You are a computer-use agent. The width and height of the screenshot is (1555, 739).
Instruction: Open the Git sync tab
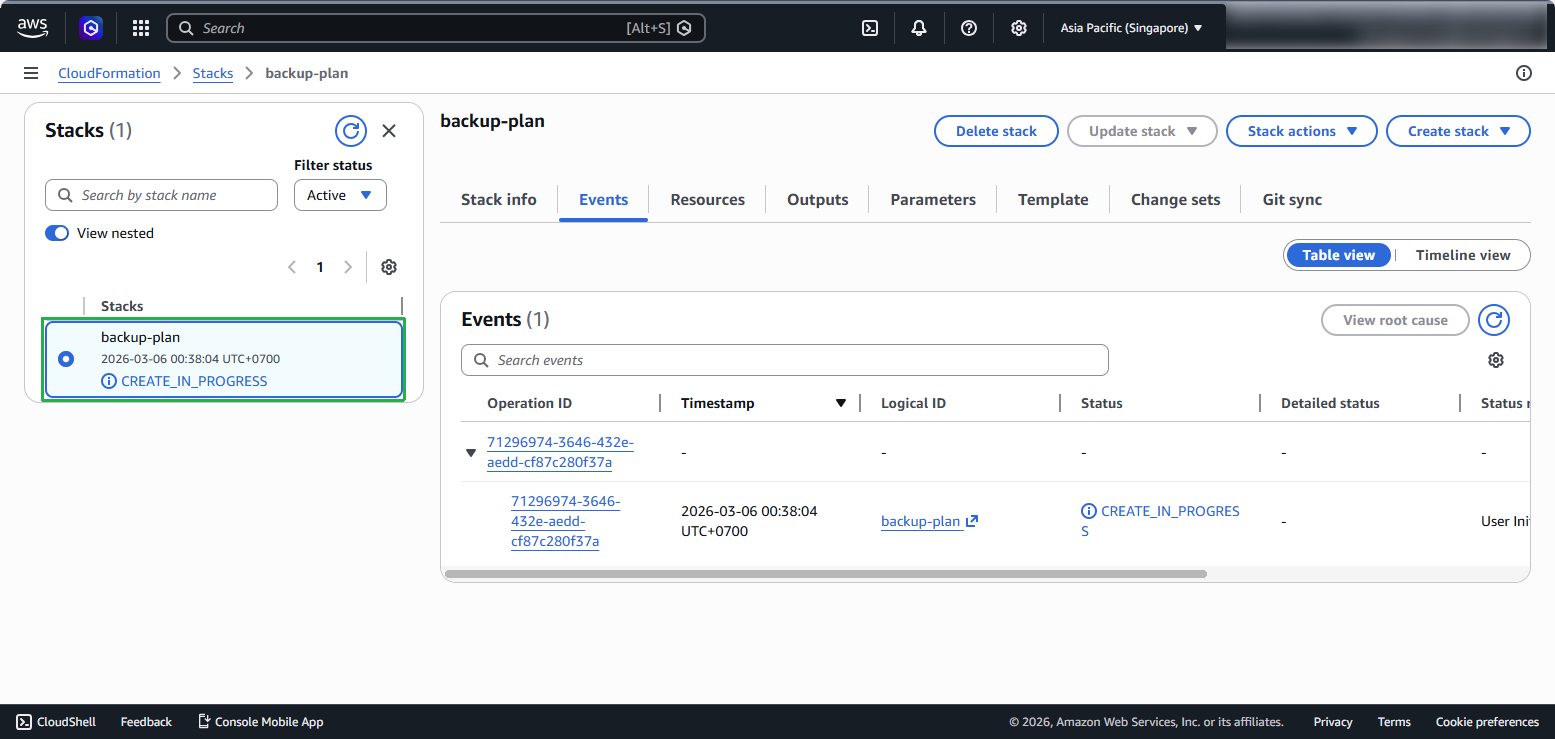(x=1292, y=199)
